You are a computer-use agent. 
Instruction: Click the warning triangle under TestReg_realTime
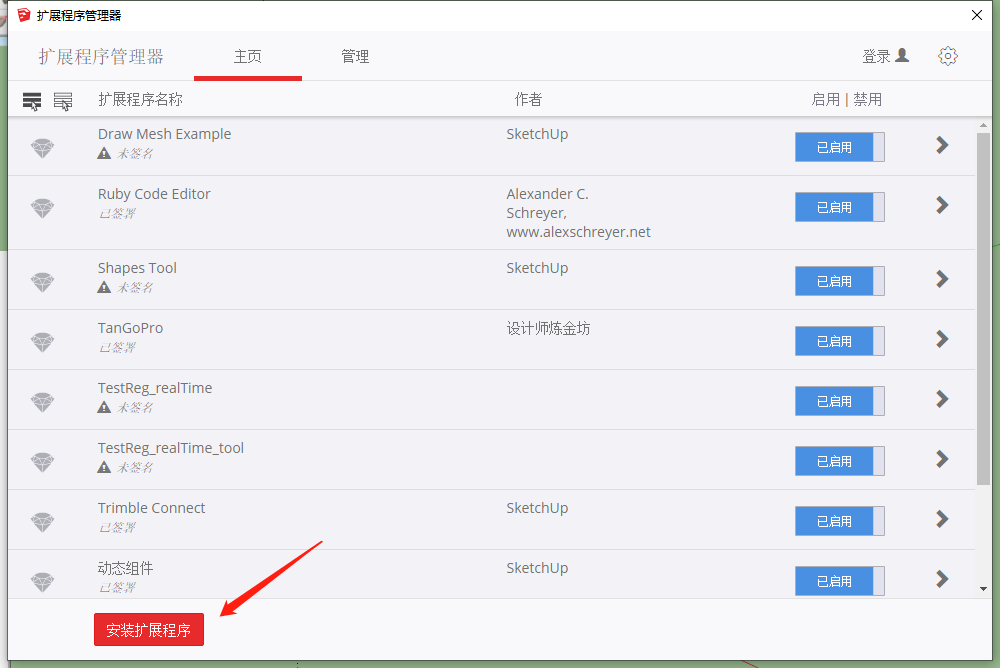(104, 407)
